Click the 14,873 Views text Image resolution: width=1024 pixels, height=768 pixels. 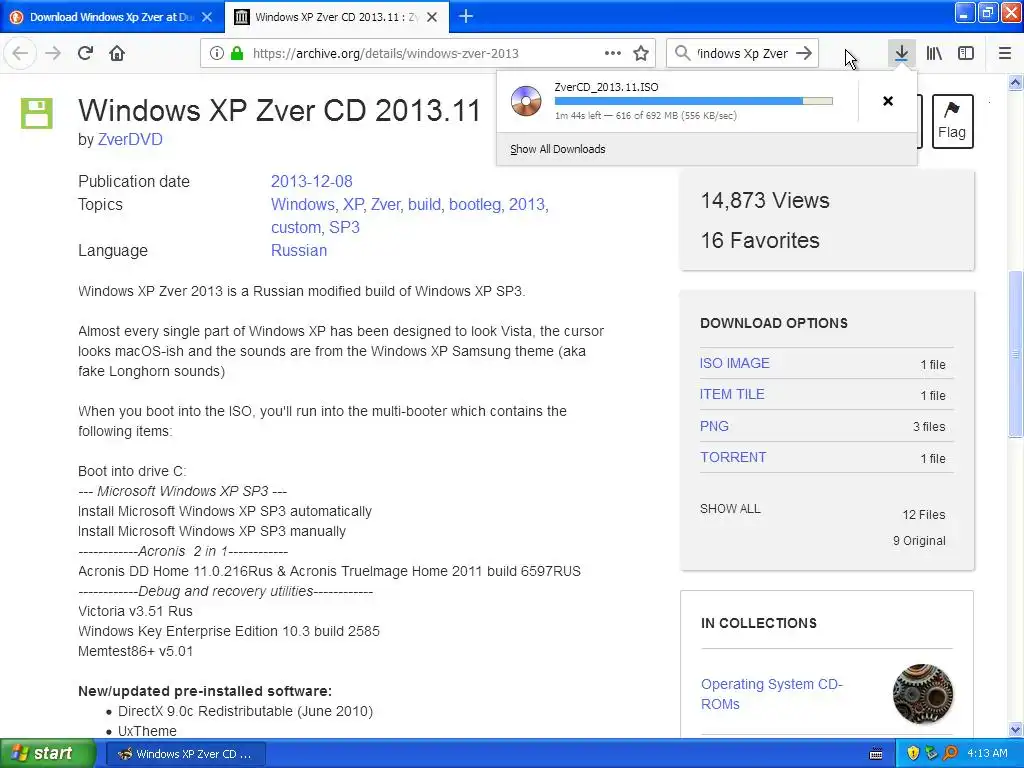coord(765,200)
